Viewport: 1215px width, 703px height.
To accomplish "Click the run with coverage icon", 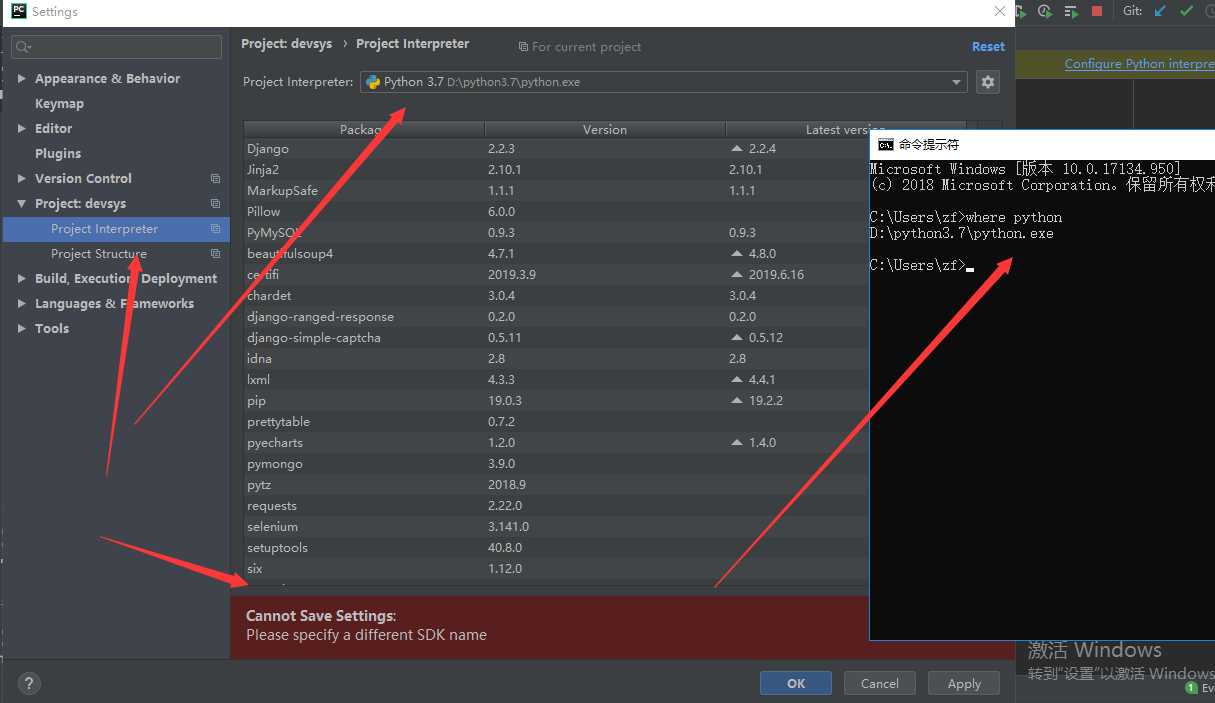I will click(x=1020, y=11).
